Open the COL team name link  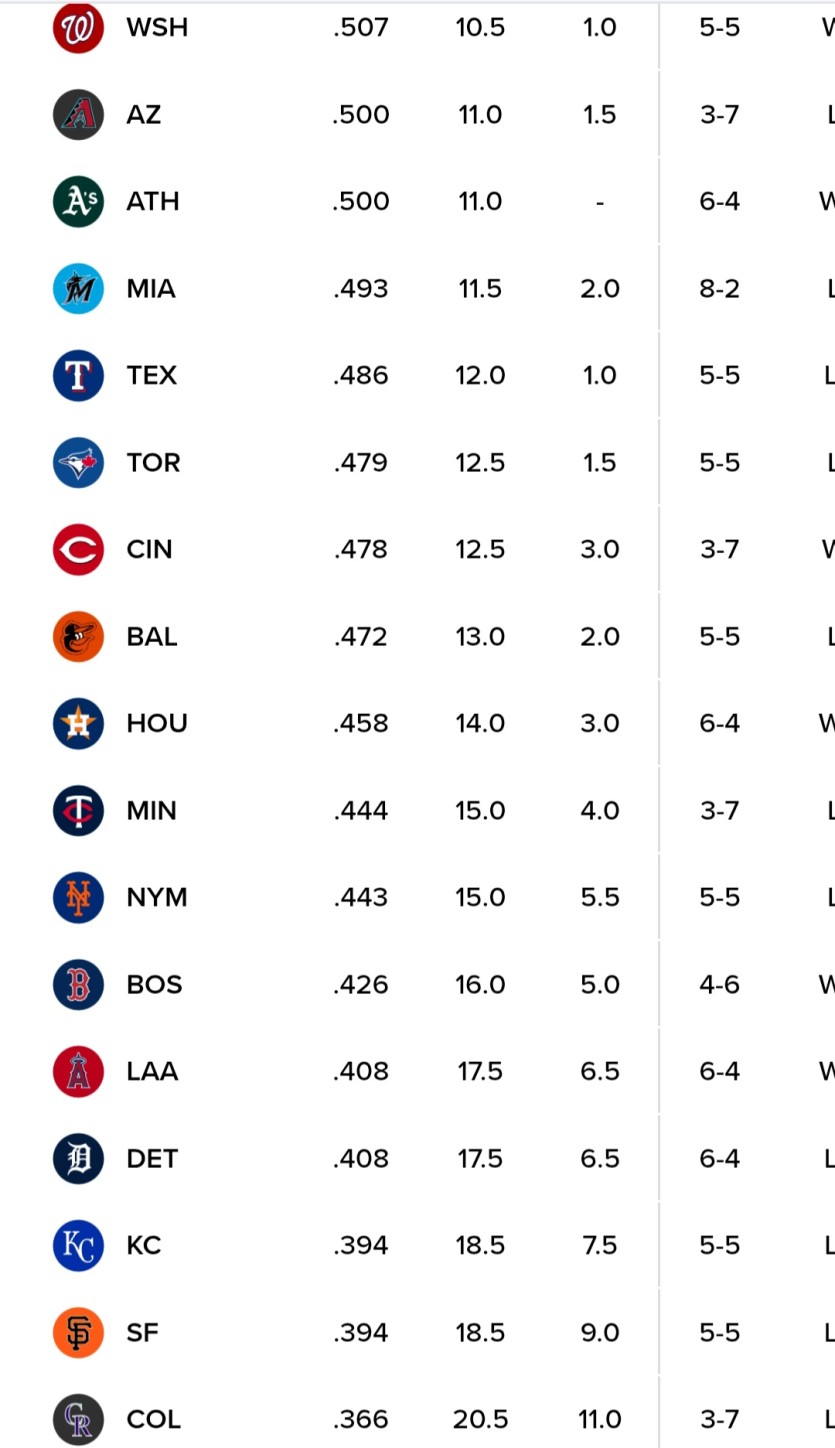pos(154,1419)
